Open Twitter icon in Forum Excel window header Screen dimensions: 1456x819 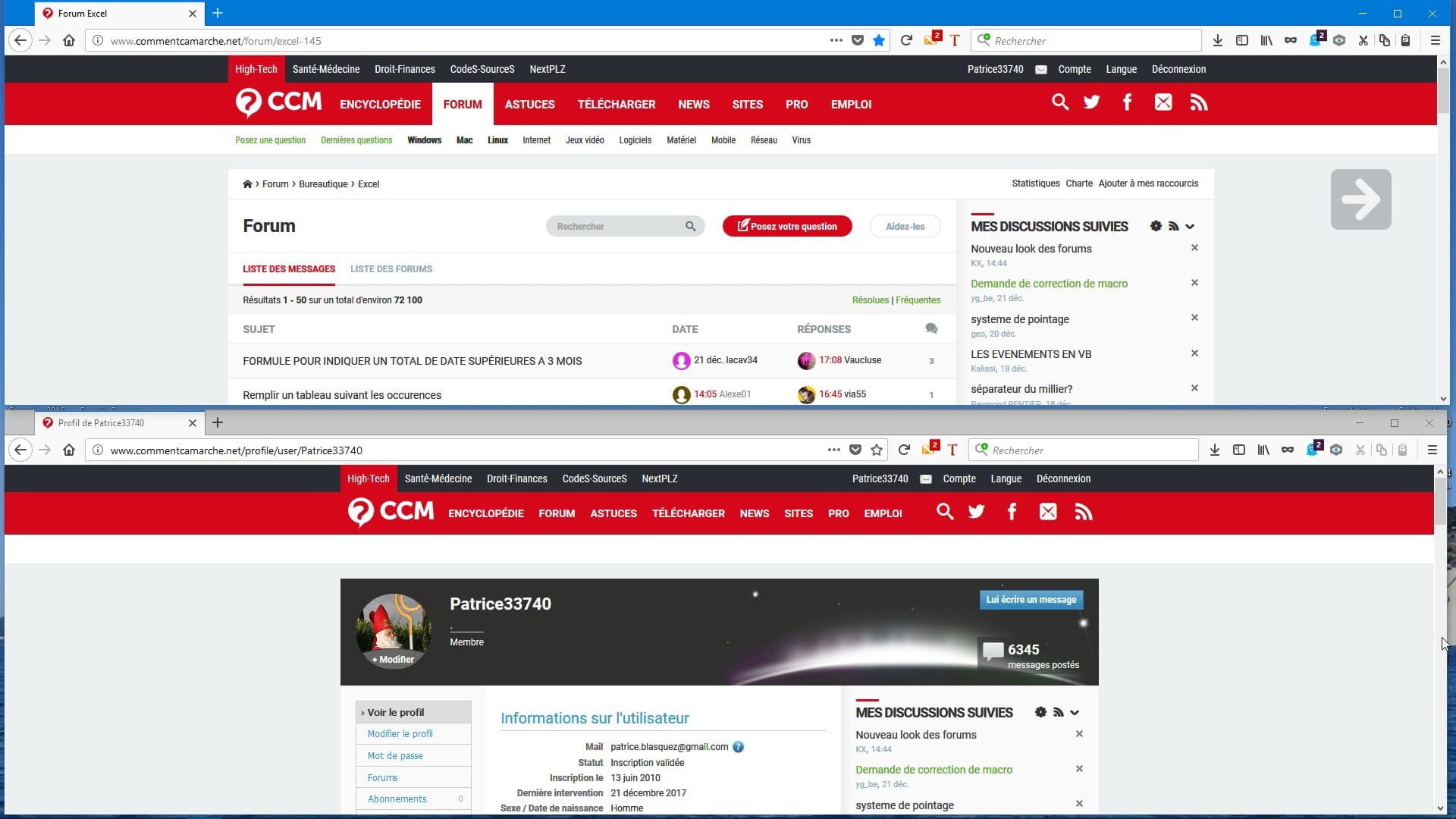(x=1091, y=102)
